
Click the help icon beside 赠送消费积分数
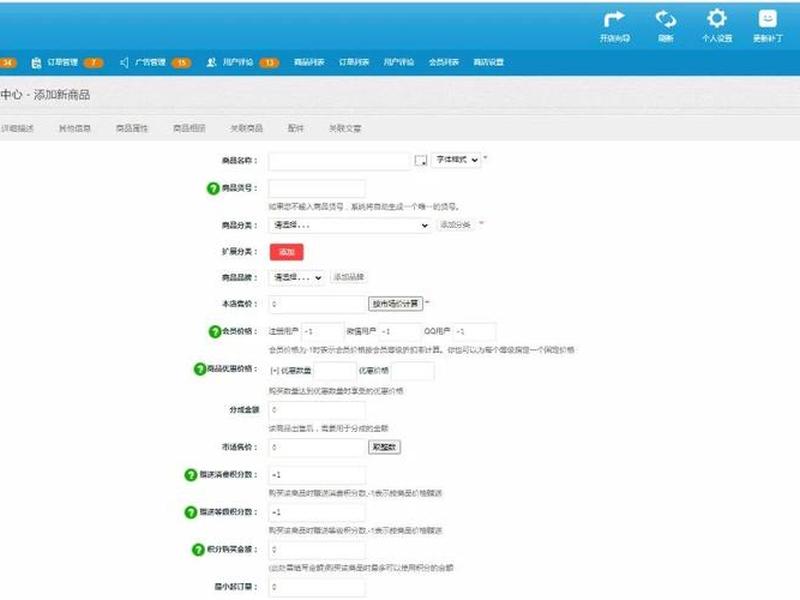coord(190,475)
